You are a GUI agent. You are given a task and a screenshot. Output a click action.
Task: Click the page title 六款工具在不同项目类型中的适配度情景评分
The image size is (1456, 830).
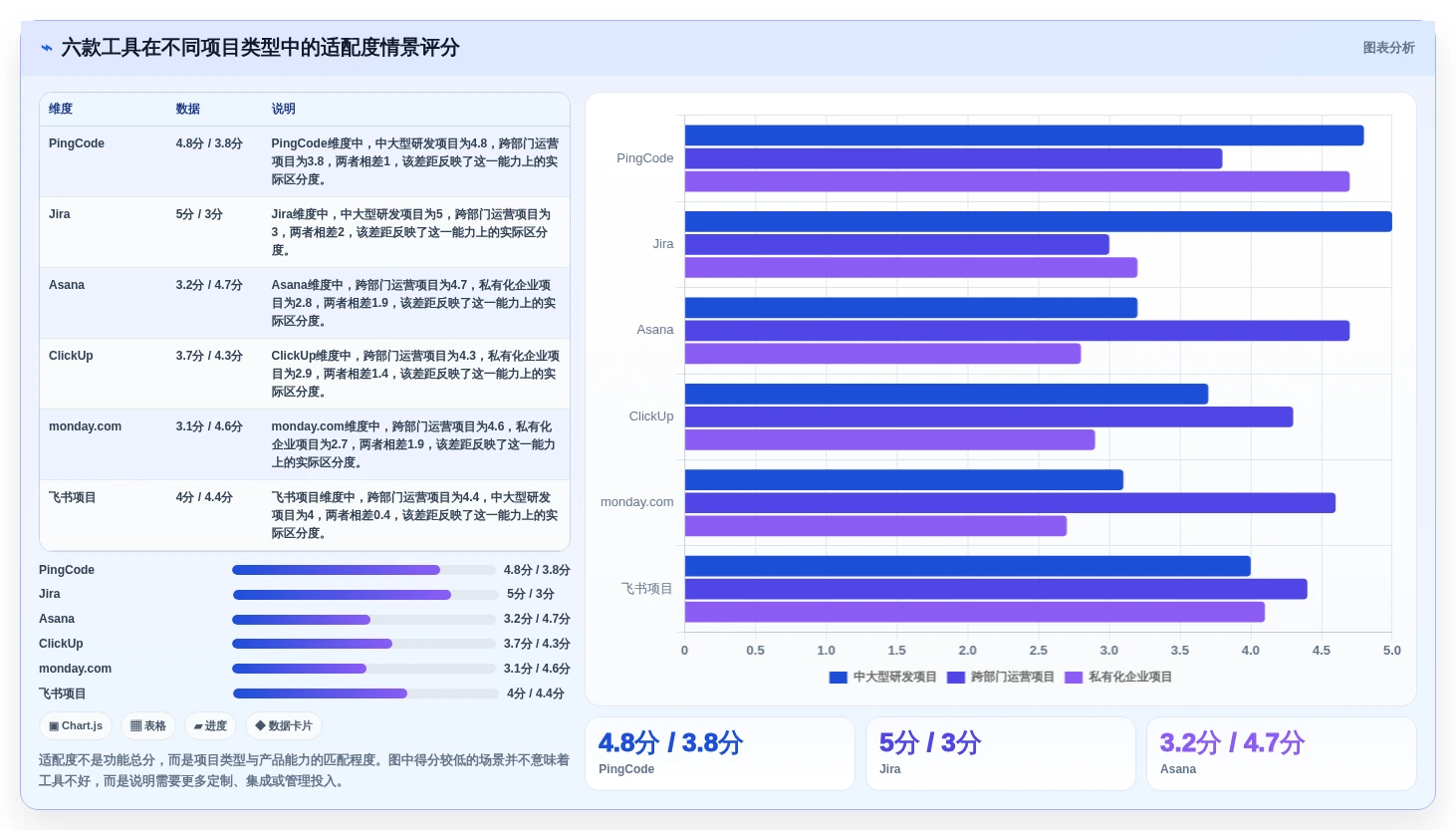(260, 48)
